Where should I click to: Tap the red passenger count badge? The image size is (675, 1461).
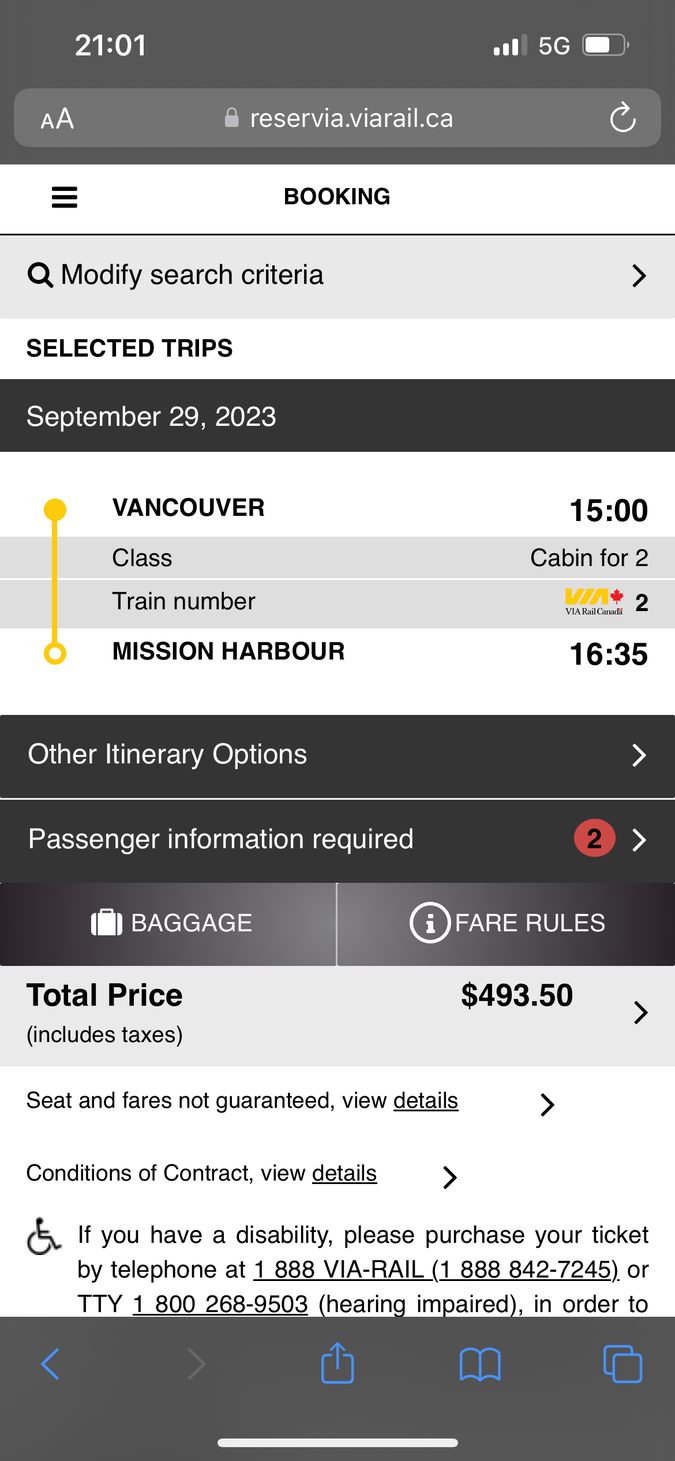[594, 839]
